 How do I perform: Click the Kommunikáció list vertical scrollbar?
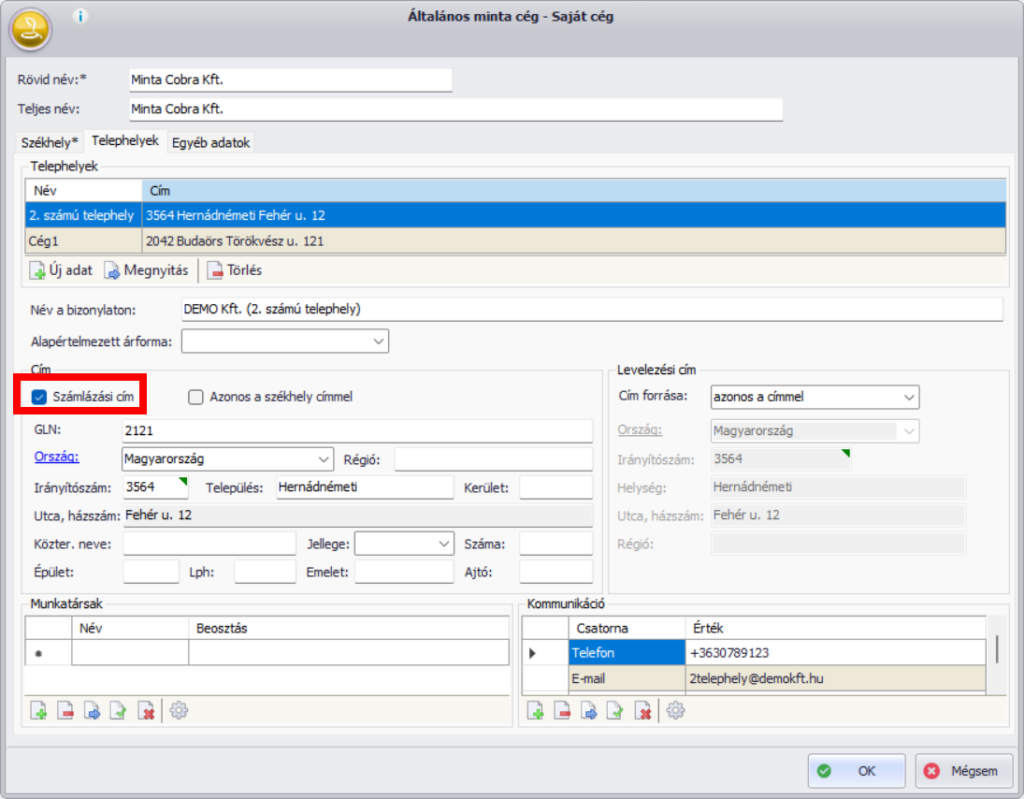(997, 650)
